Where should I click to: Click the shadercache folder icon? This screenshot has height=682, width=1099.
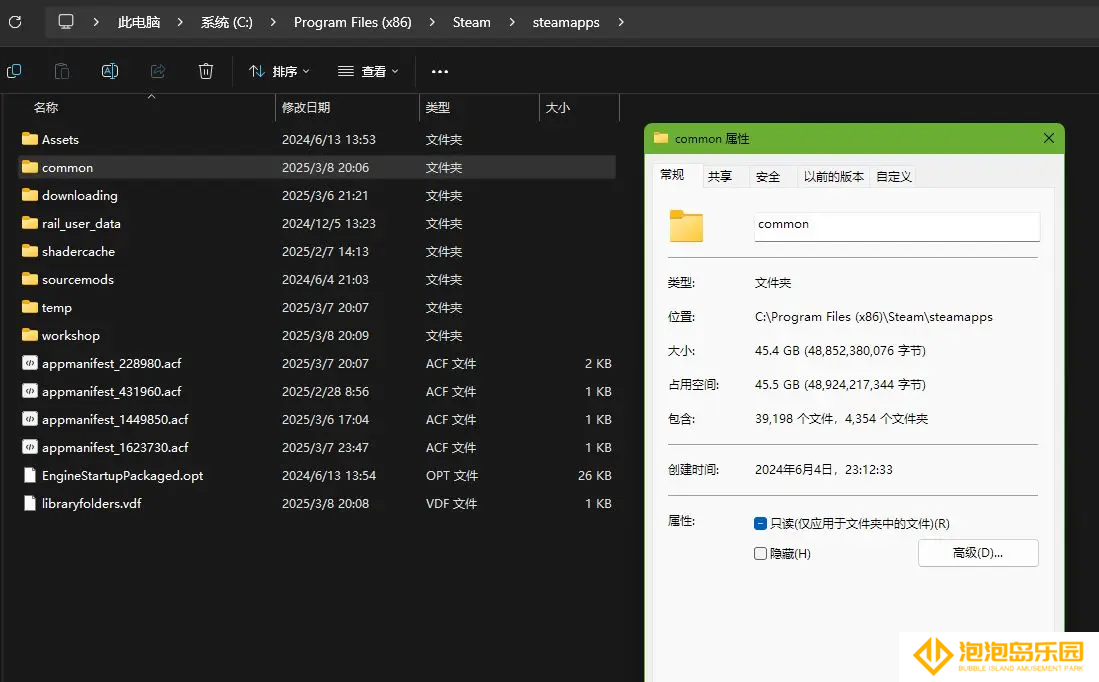coord(29,251)
